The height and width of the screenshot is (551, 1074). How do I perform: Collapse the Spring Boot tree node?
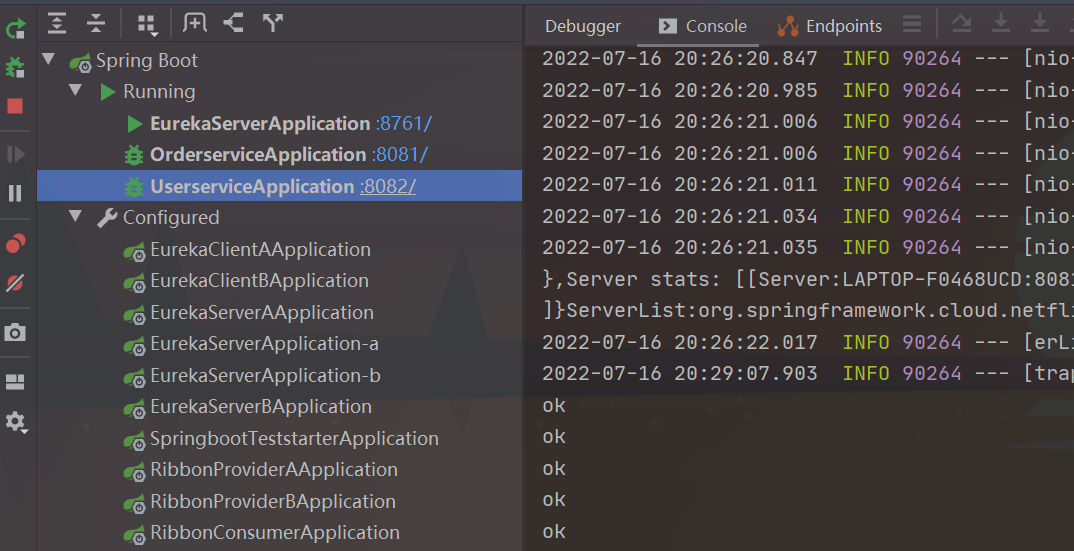pyautogui.click(x=49, y=59)
